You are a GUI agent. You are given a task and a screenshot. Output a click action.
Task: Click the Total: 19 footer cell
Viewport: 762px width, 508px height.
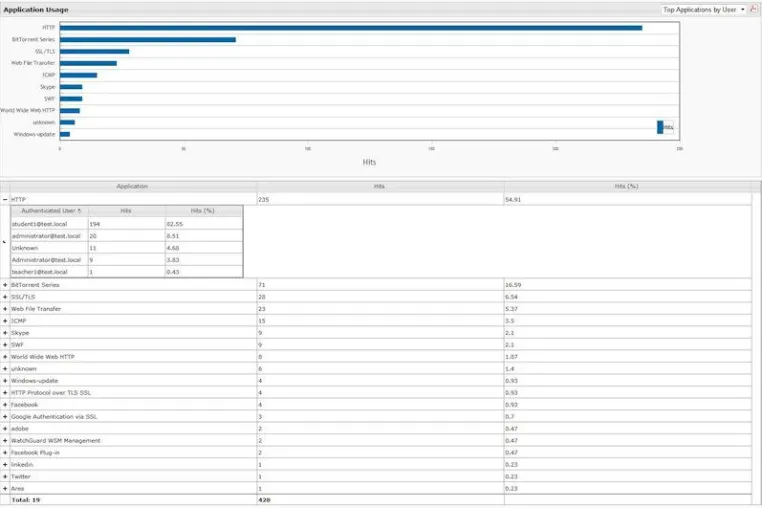click(x=133, y=500)
